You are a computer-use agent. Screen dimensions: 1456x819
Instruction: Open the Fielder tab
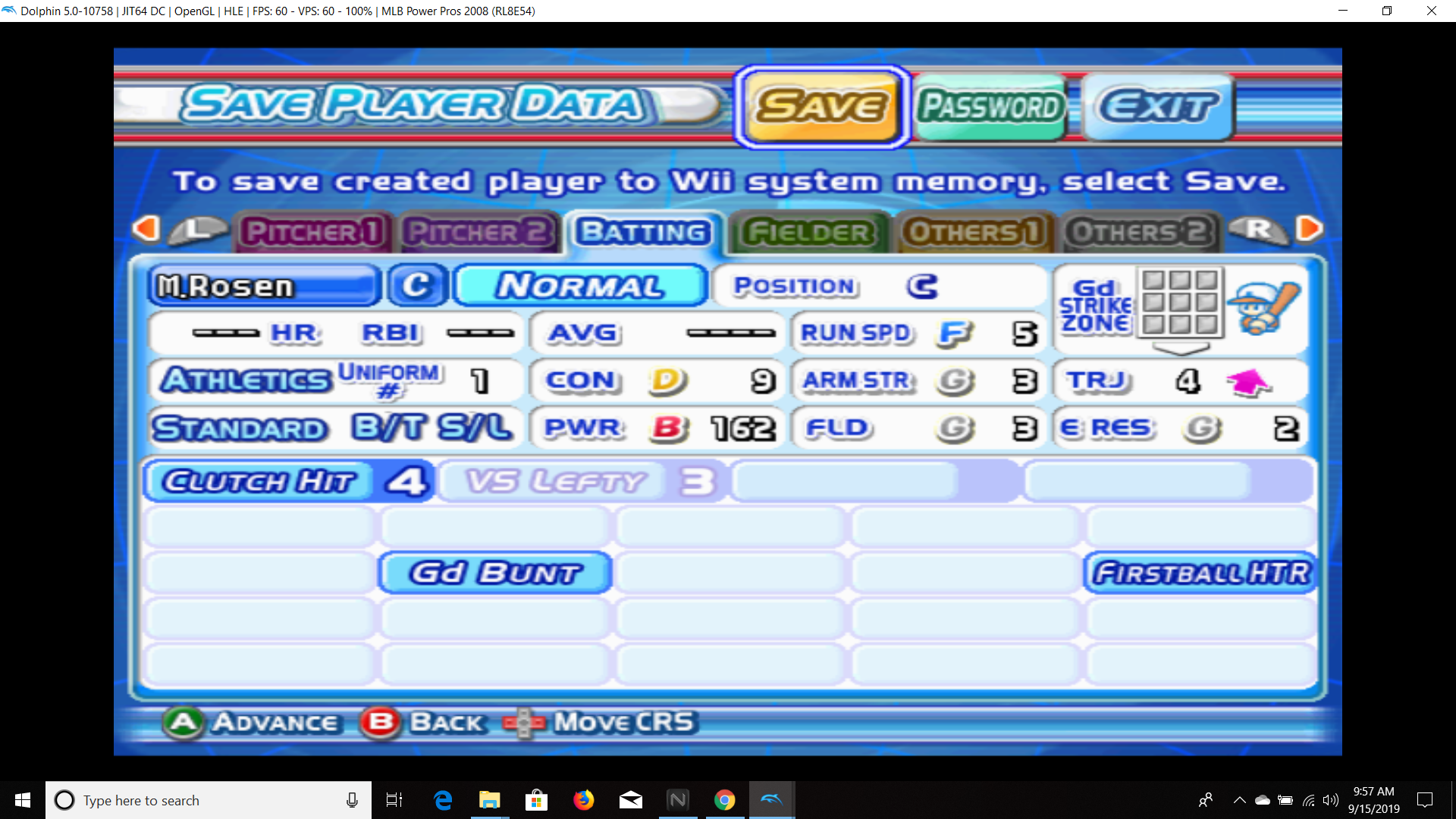point(808,231)
